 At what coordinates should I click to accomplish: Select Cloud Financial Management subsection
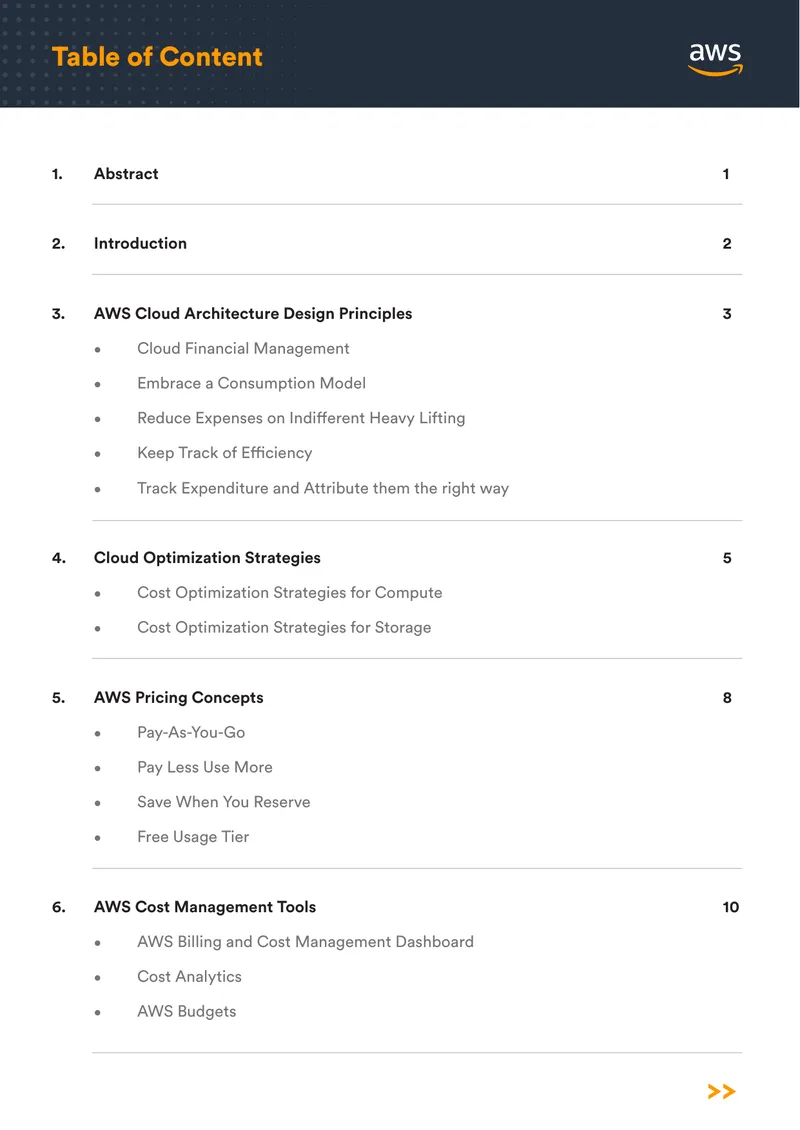243,349
